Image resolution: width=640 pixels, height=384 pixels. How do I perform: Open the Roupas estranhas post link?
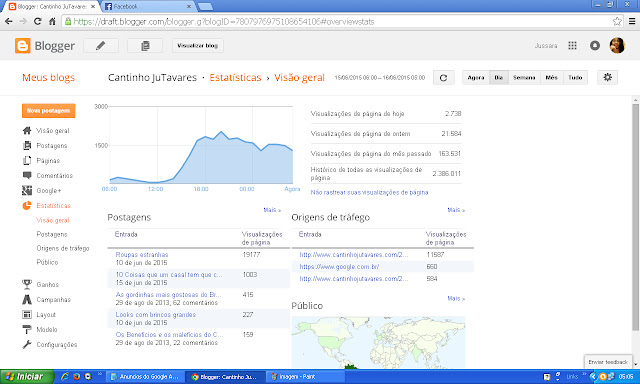pos(142,255)
